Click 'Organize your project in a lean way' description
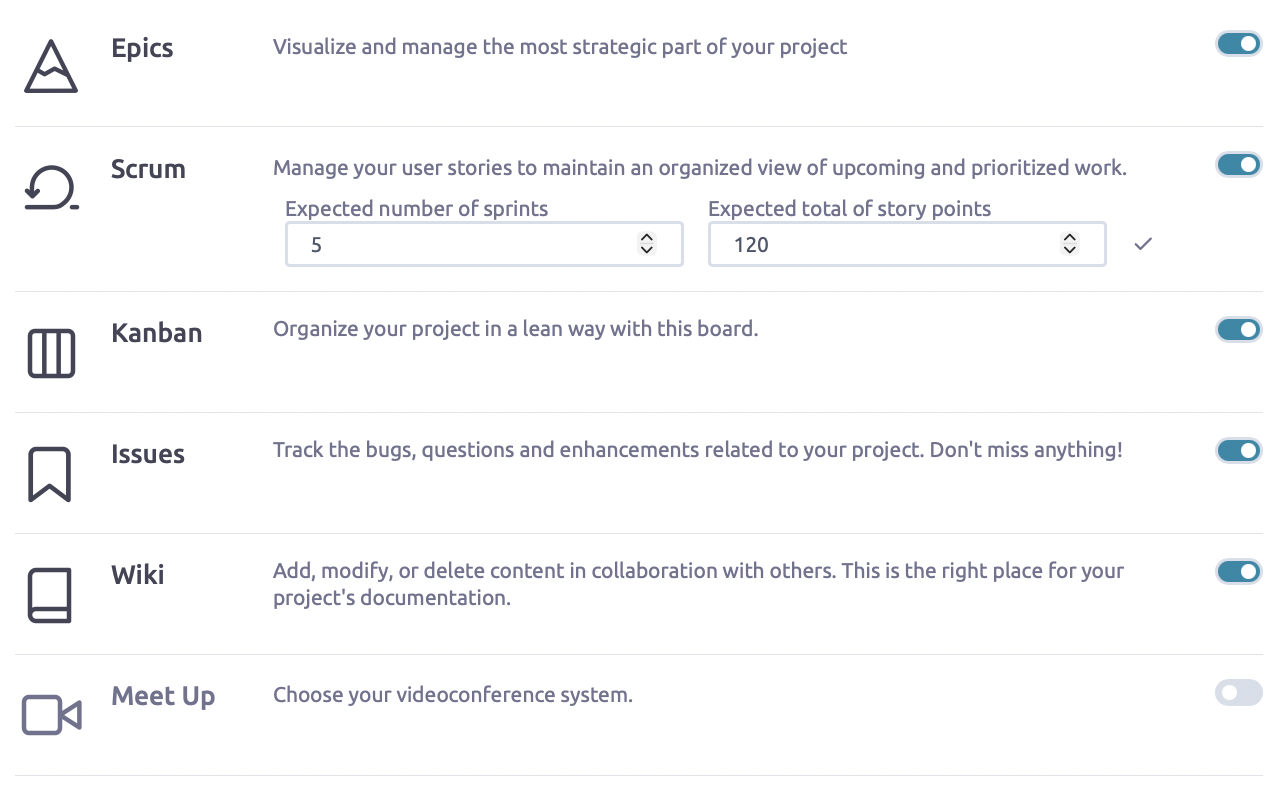This screenshot has height=800, width=1280. tap(516, 329)
